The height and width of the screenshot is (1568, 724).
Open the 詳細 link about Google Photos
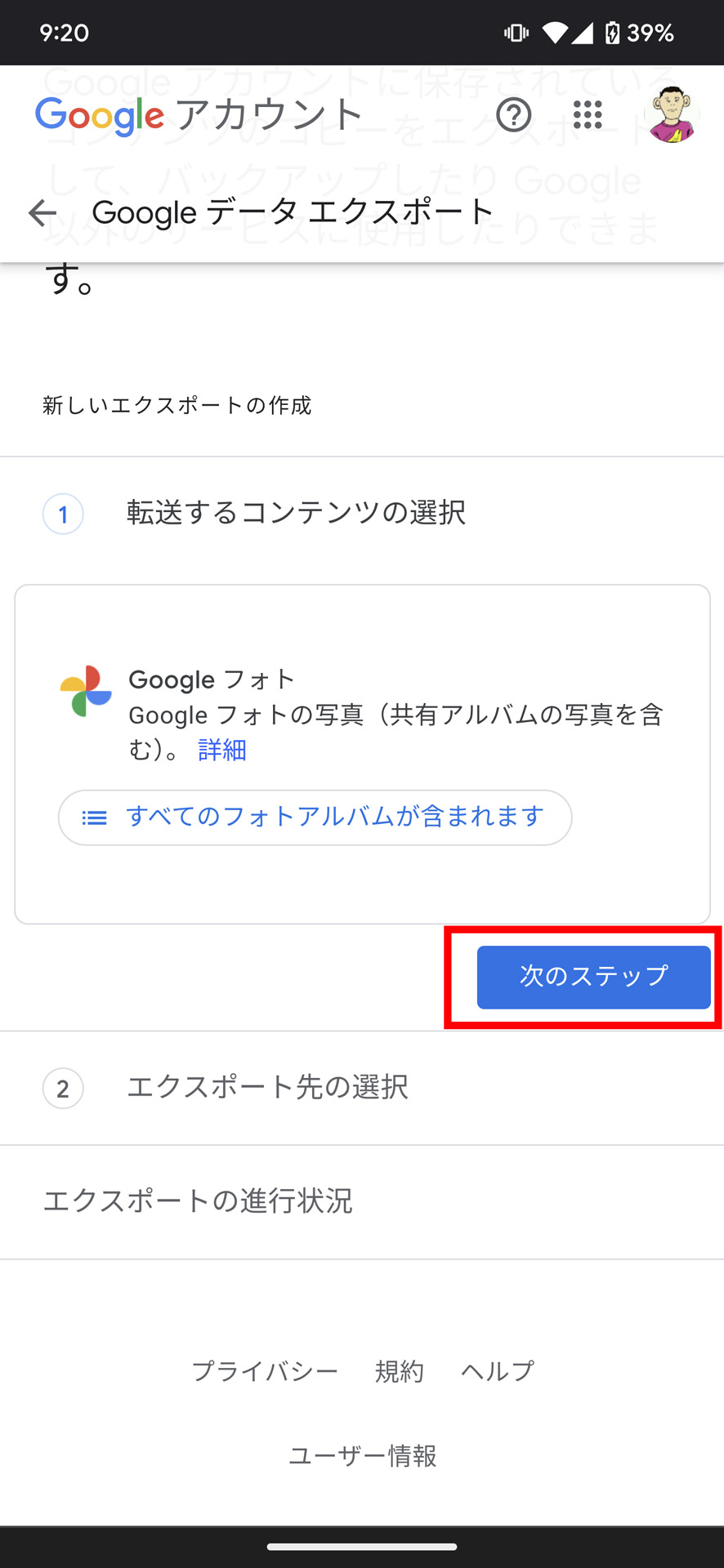tap(219, 750)
